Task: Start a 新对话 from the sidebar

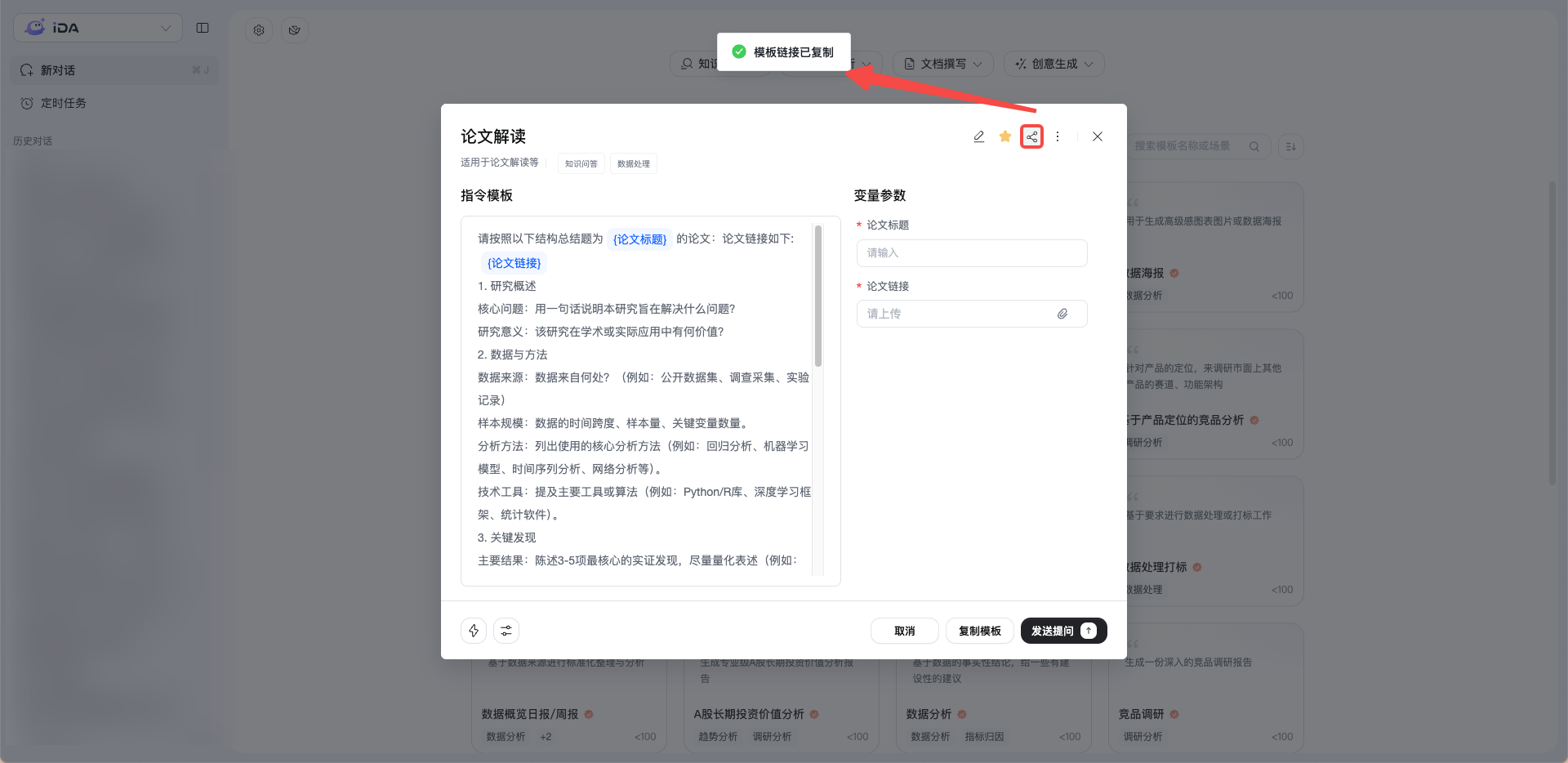Action: coord(114,70)
